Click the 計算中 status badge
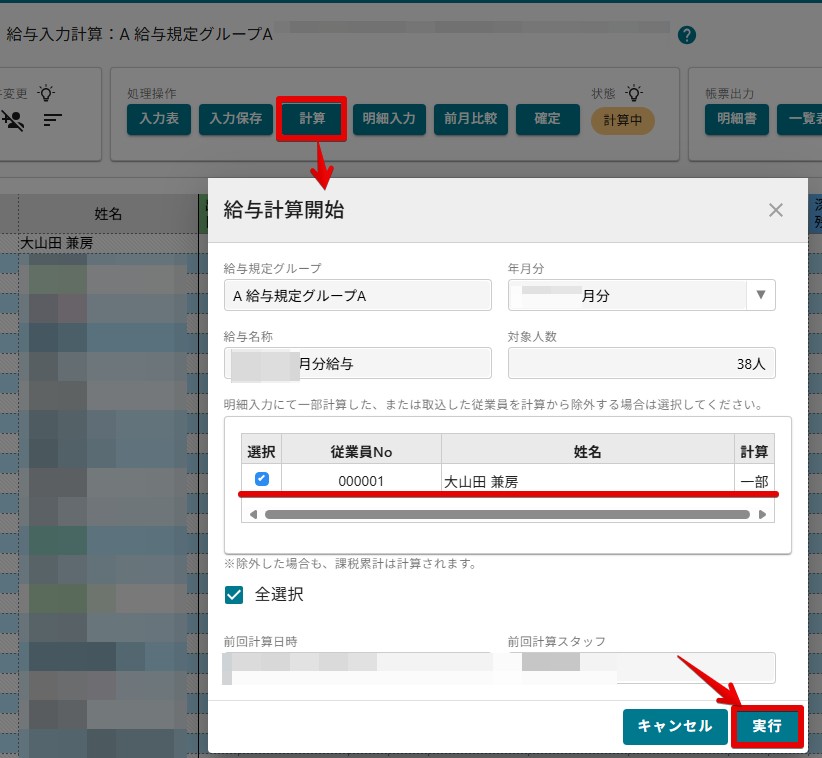 pyautogui.click(x=622, y=121)
